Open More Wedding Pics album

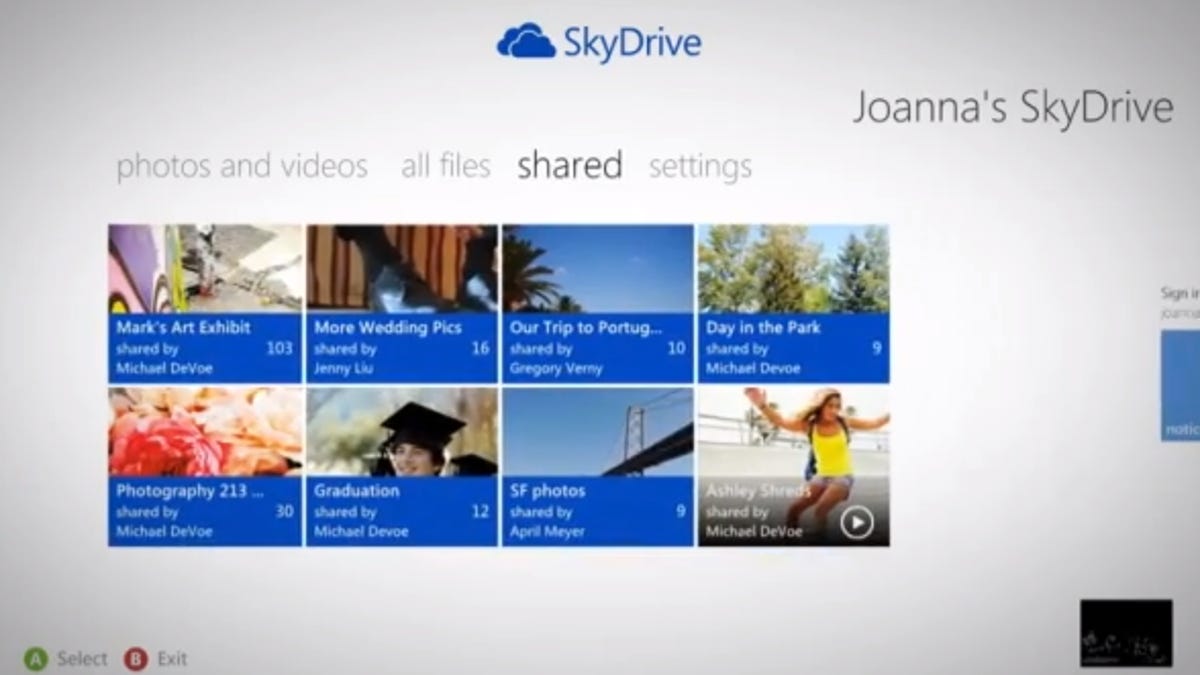[401, 304]
